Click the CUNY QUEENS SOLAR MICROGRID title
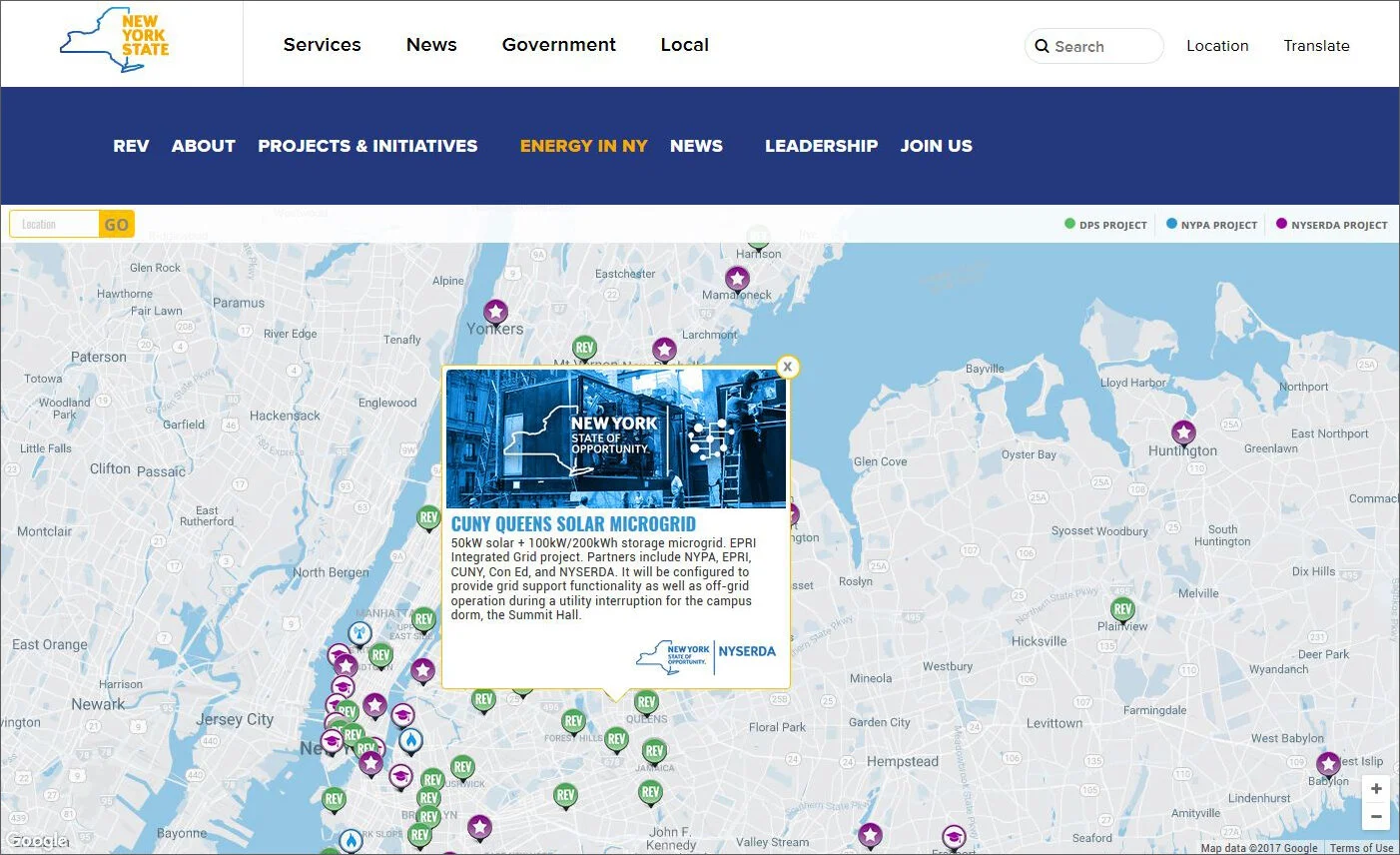 [573, 524]
